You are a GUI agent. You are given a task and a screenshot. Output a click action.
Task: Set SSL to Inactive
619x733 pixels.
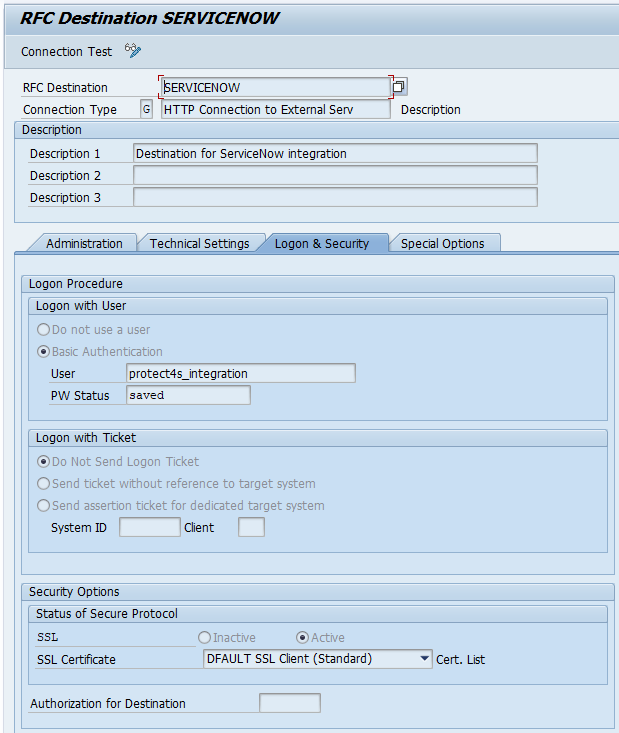click(204, 637)
